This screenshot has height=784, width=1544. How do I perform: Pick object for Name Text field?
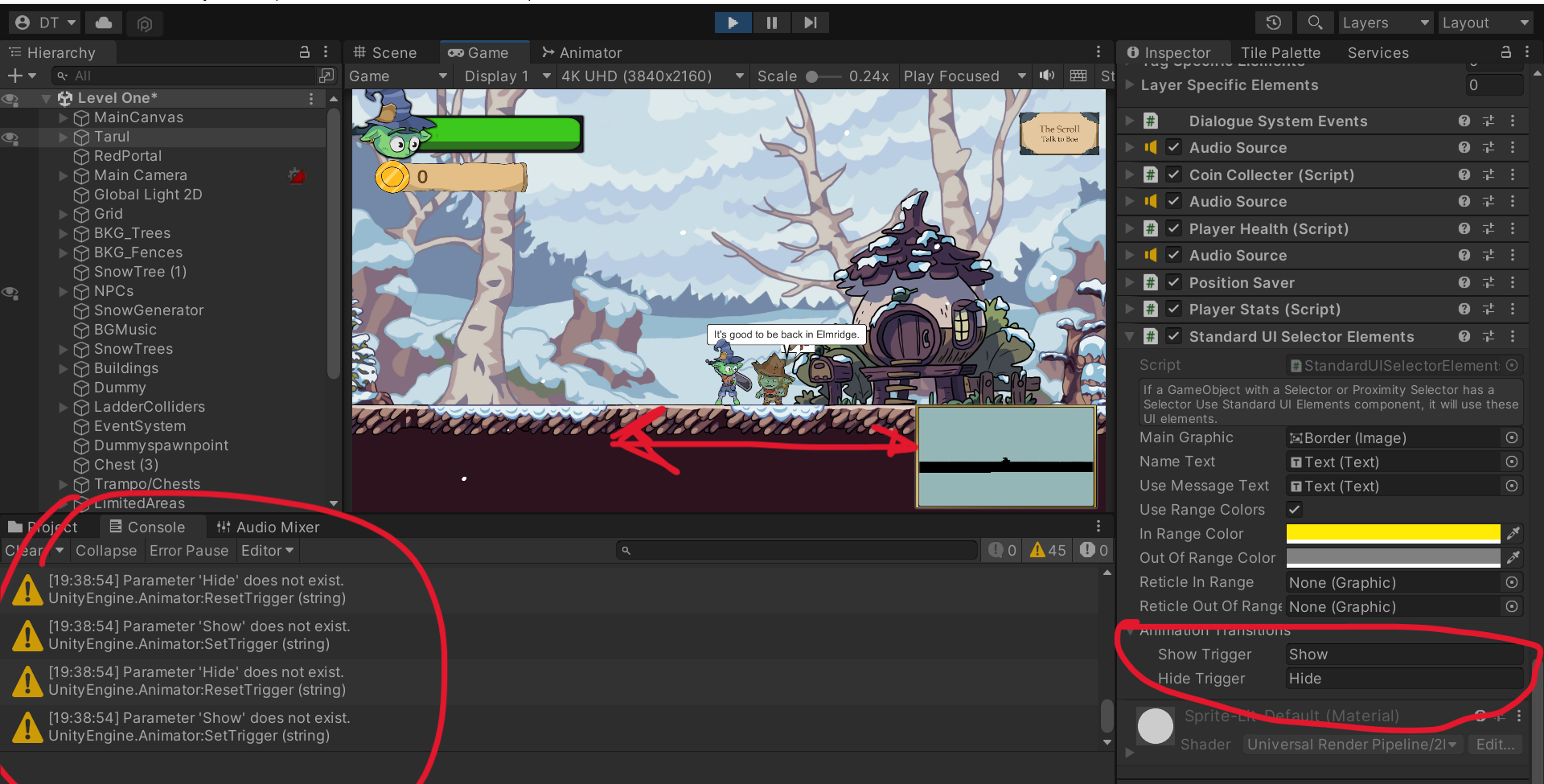[x=1512, y=462]
